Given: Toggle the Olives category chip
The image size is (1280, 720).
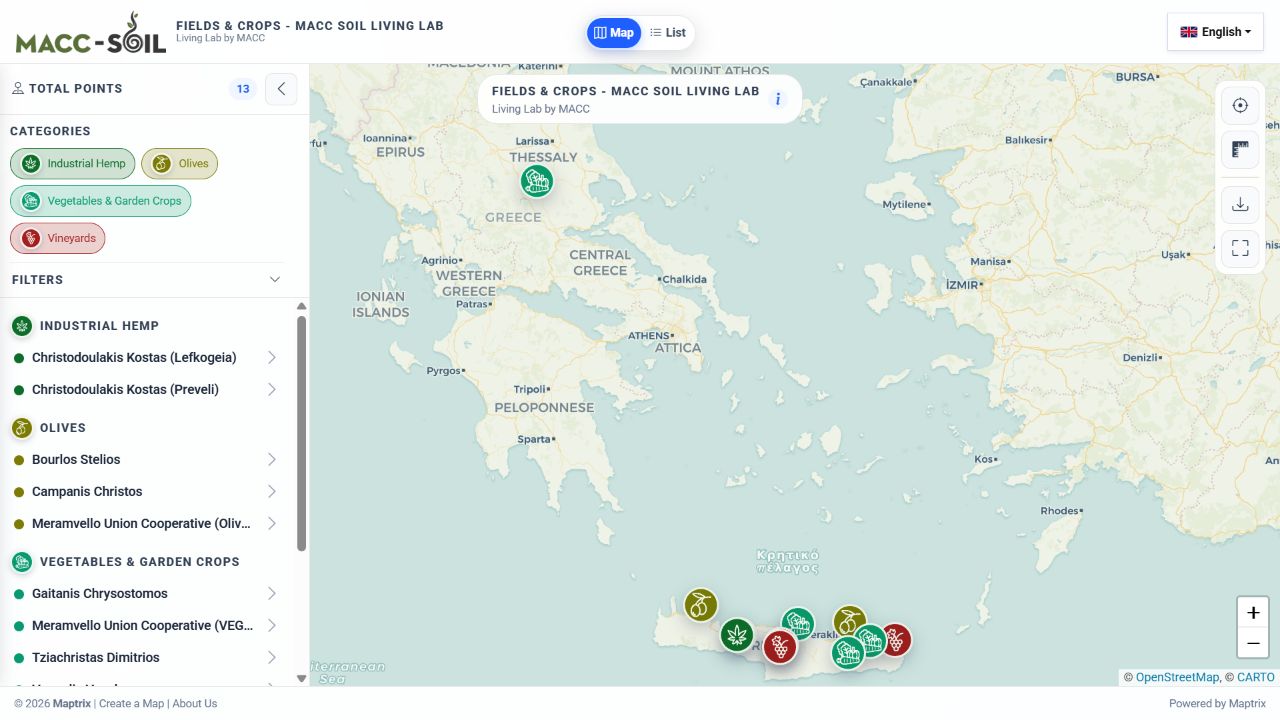Looking at the screenshot, I should coord(179,164).
